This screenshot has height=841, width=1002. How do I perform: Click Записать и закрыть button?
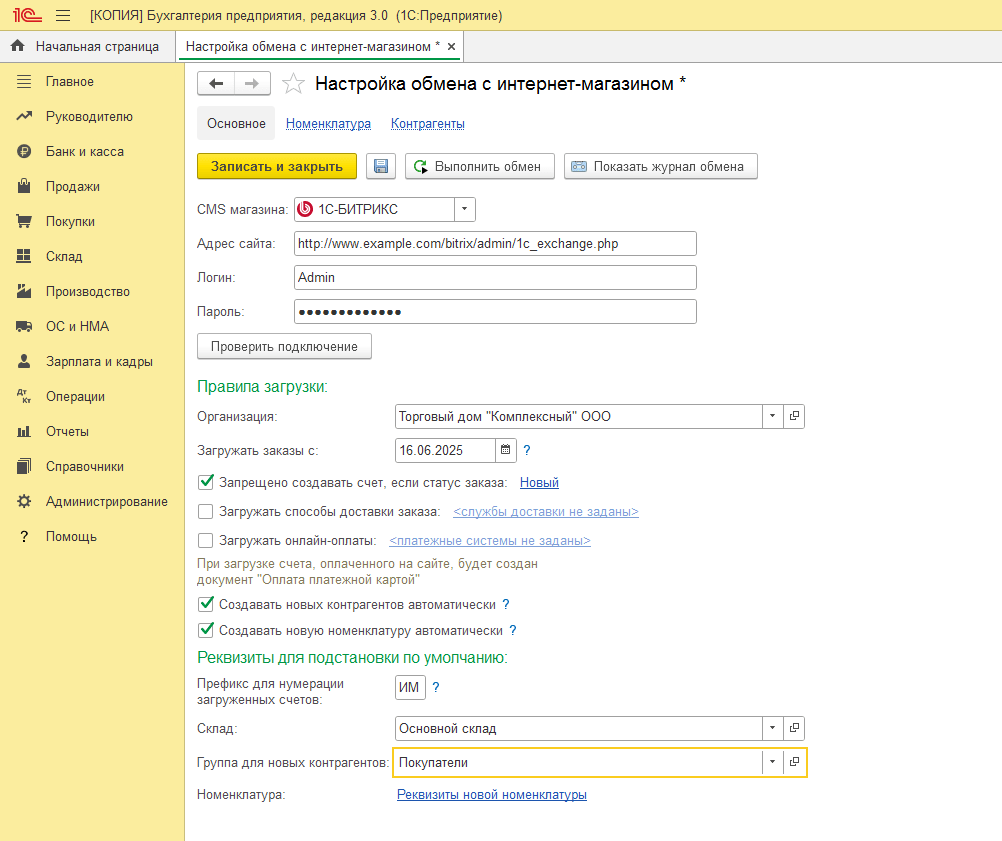coord(277,166)
